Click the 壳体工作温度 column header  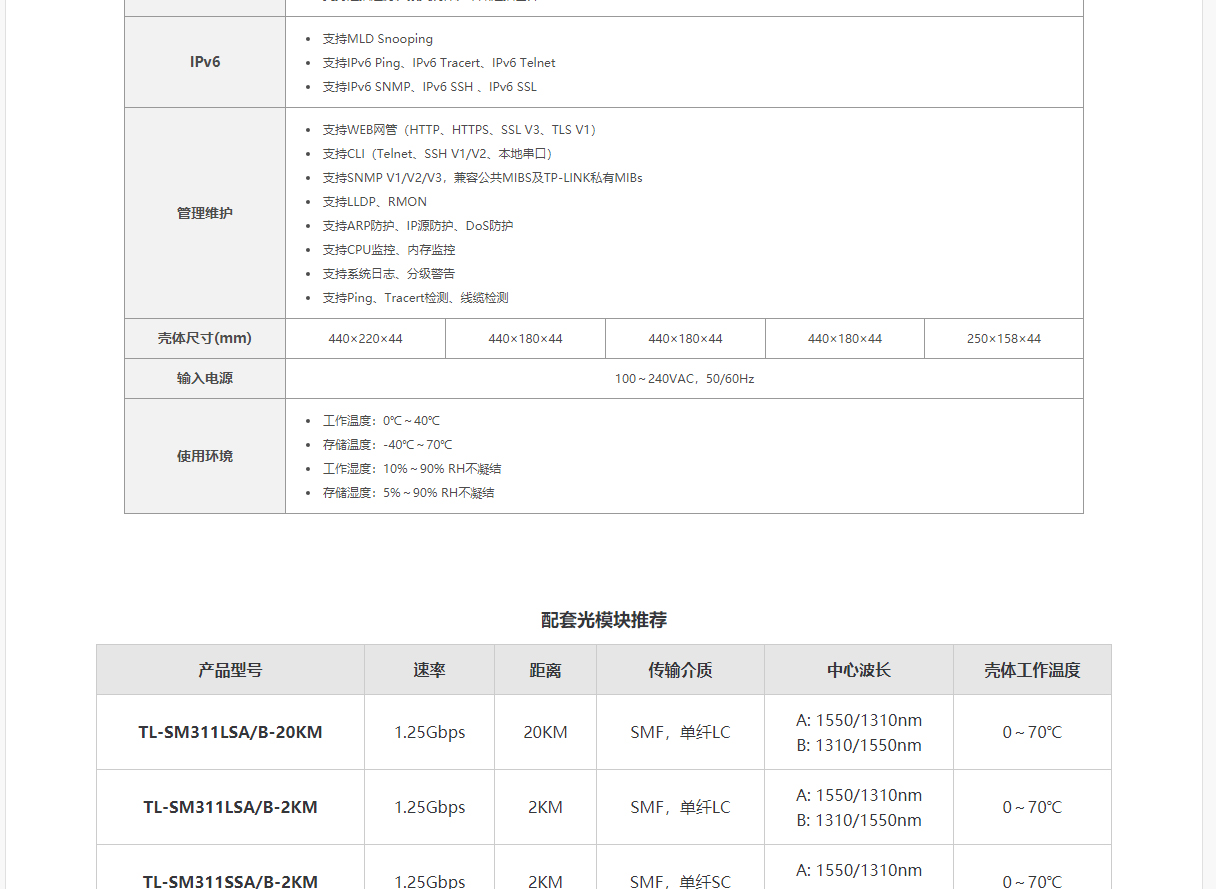point(1032,670)
